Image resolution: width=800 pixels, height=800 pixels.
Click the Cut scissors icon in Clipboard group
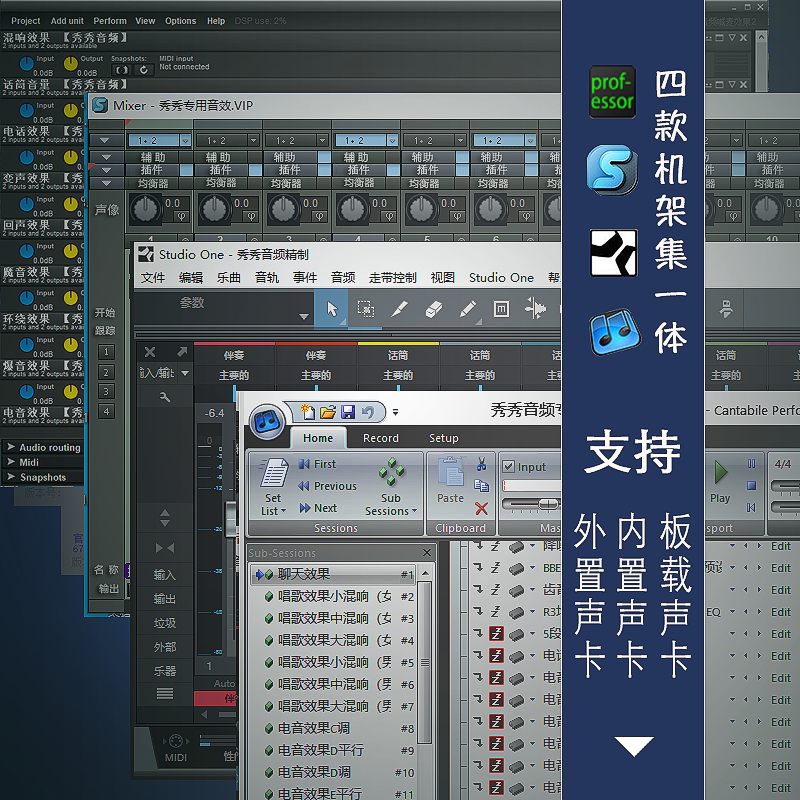(x=481, y=464)
